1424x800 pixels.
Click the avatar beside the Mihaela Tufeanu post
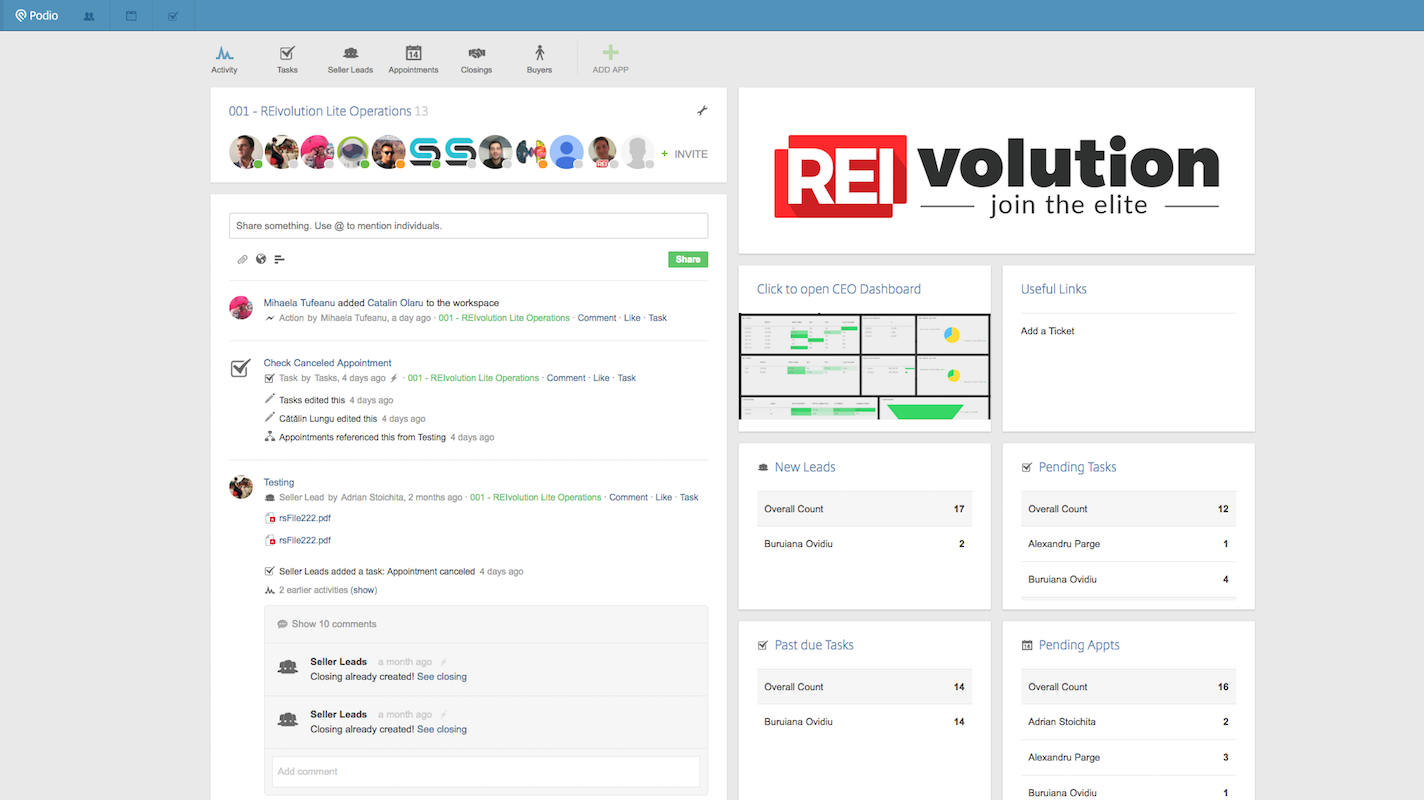[x=240, y=307]
